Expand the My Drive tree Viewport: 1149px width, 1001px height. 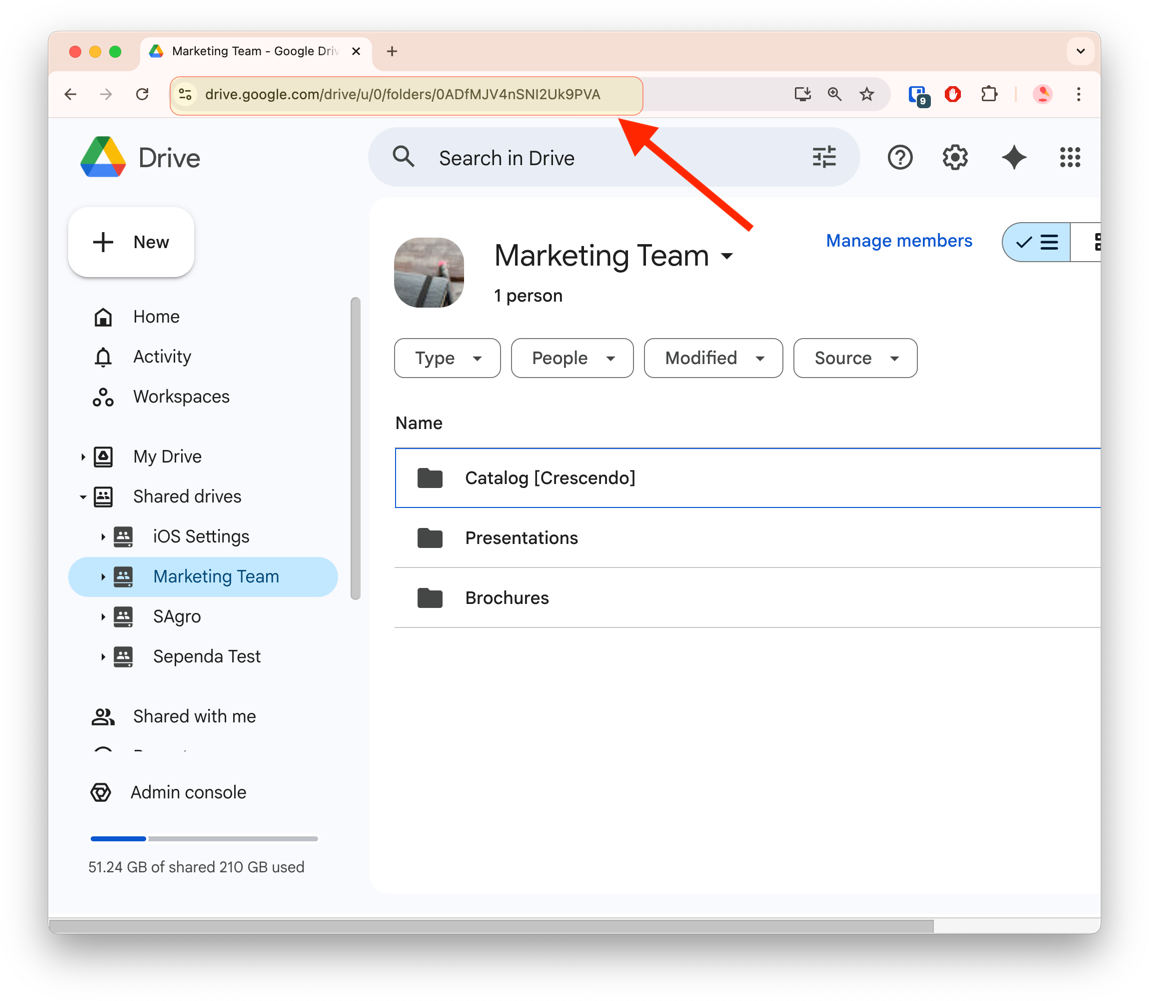tap(83, 457)
